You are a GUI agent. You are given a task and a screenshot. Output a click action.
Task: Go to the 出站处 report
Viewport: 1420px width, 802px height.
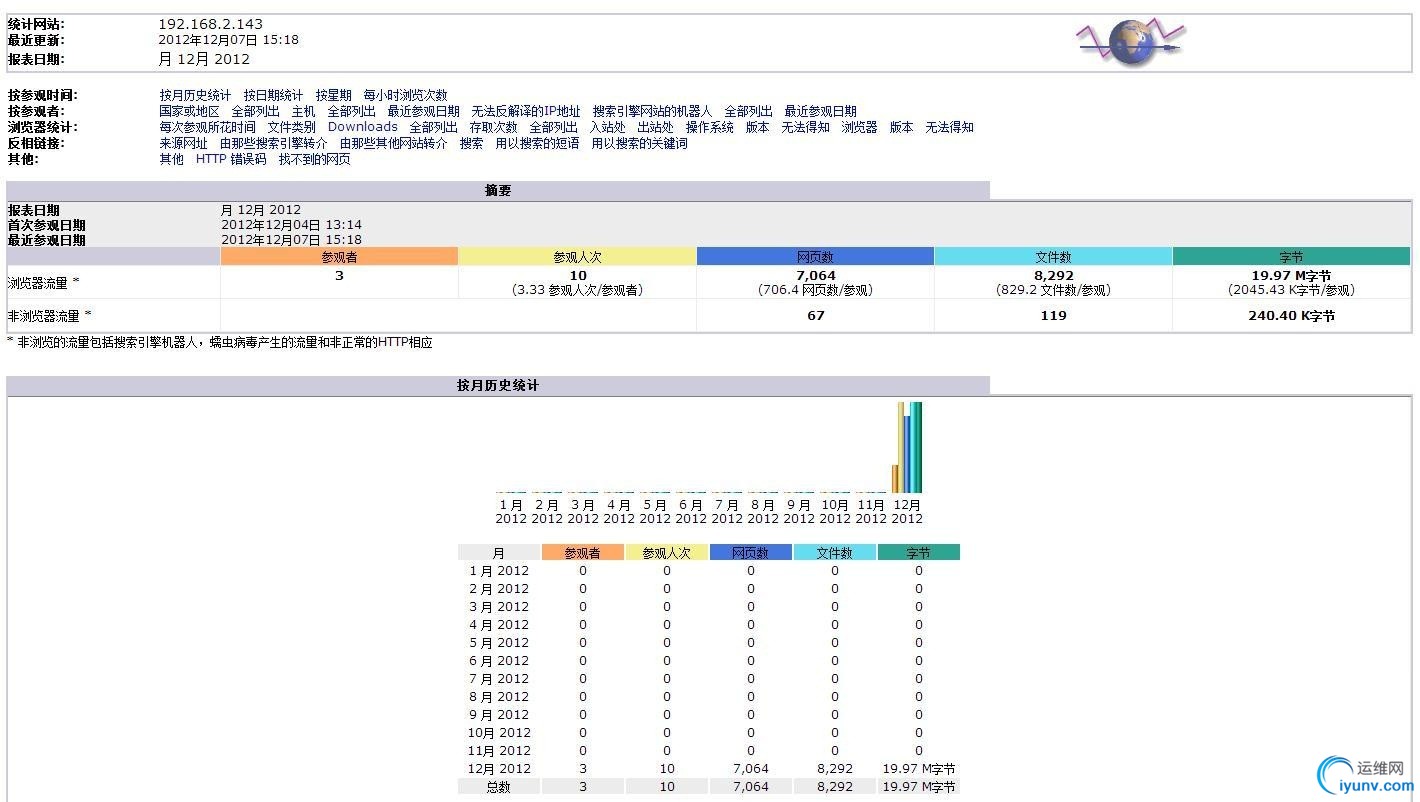[x=655, y=127]
